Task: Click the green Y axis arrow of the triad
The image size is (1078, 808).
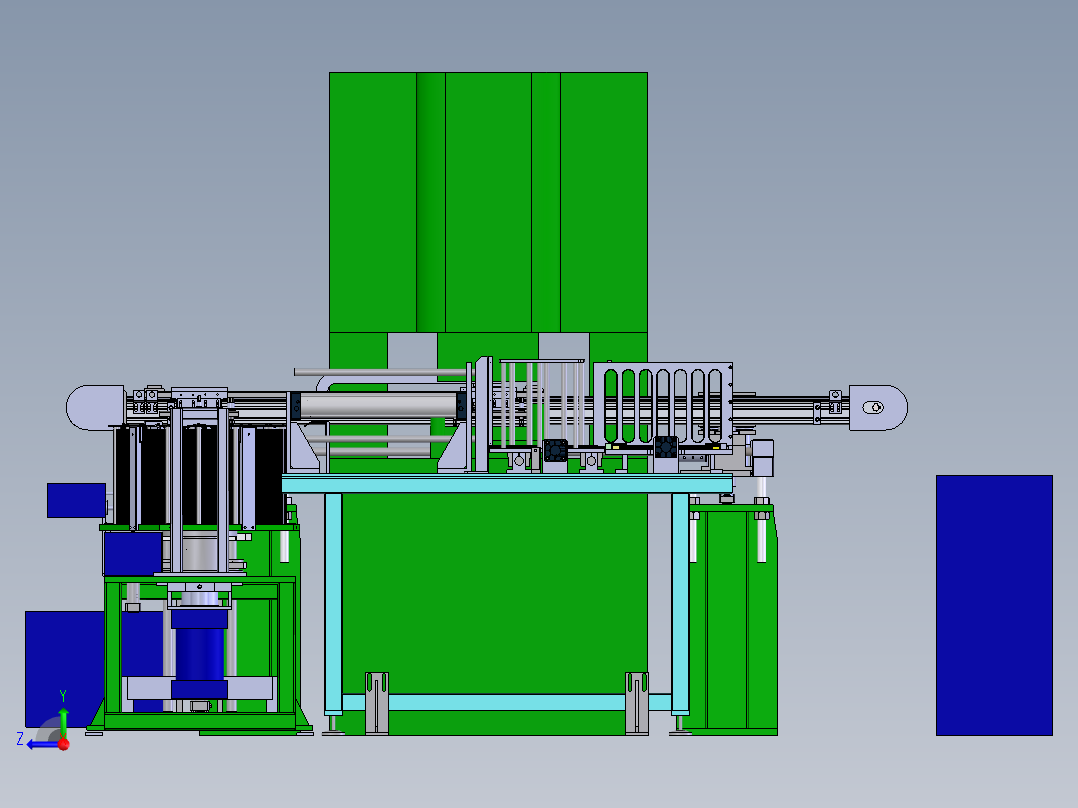Action: (x=63, y=722)
